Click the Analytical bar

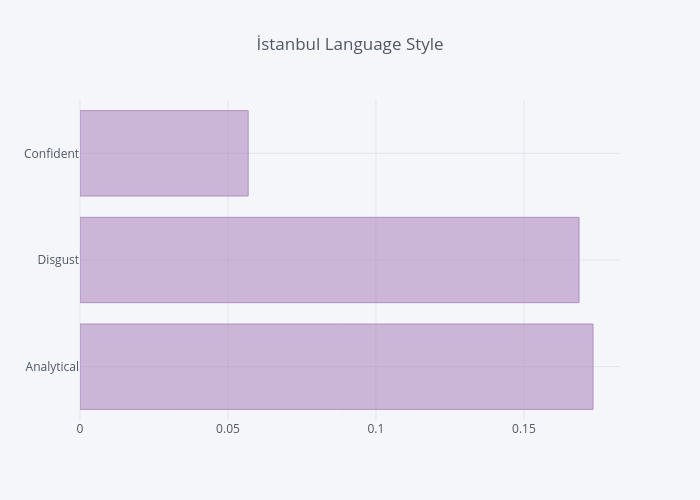point(336,366)
